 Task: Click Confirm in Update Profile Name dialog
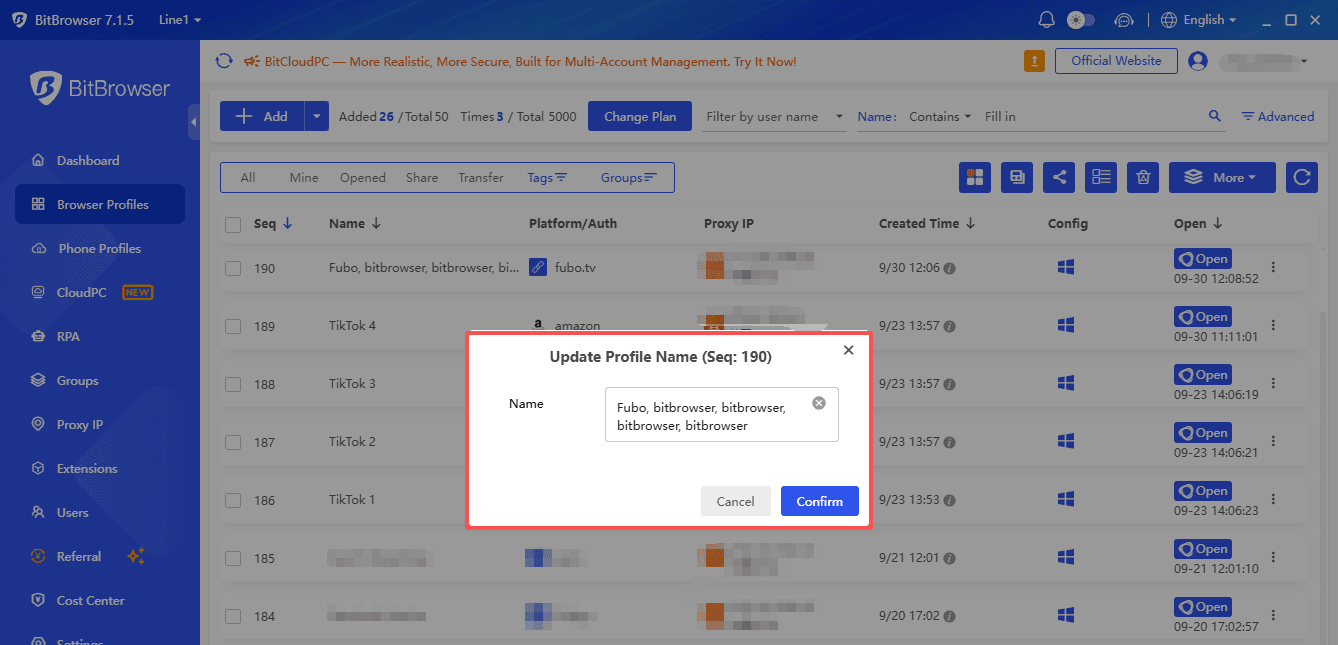820,501
